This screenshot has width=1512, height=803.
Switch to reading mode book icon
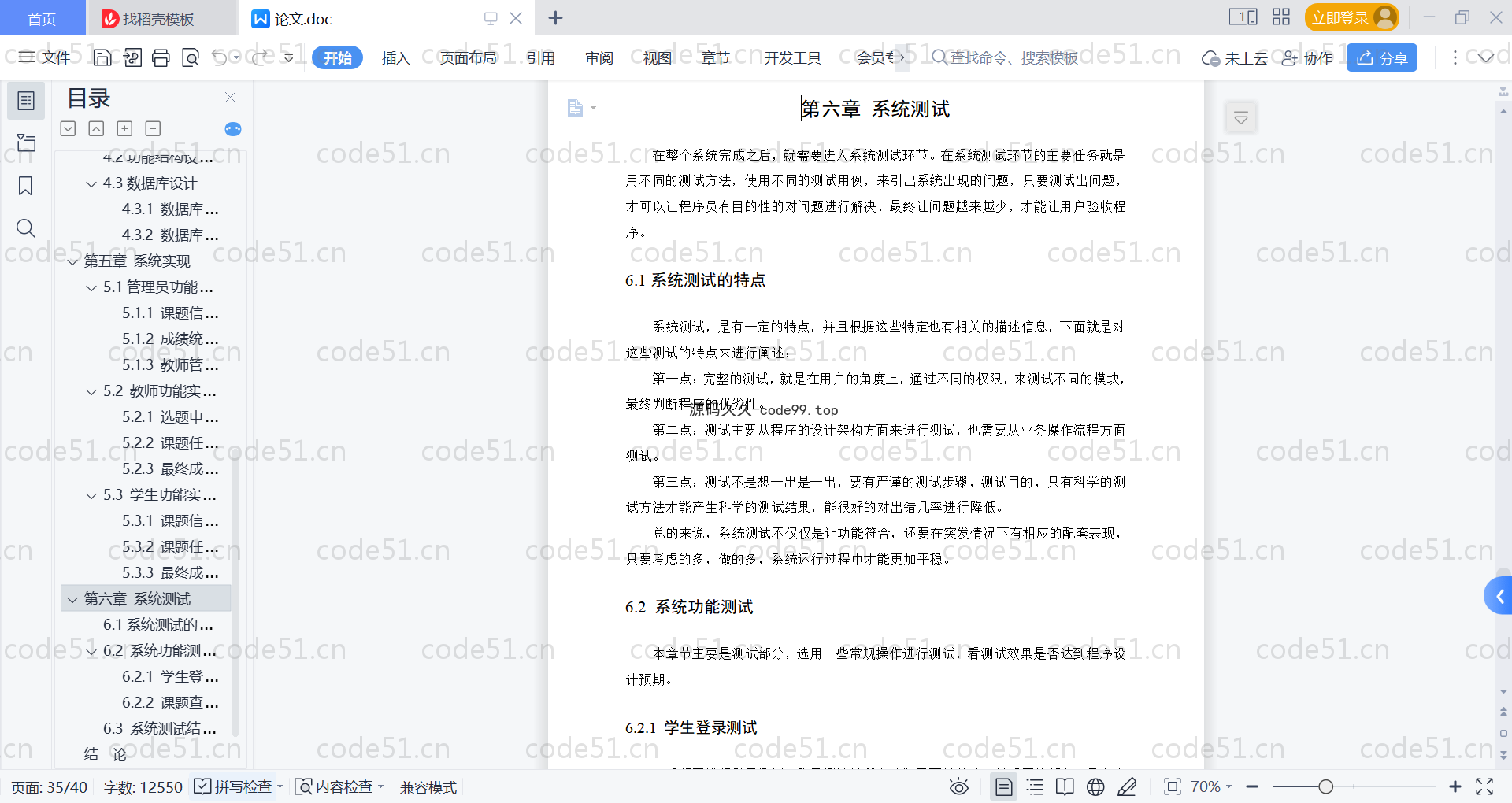(x=1065, y=786)
